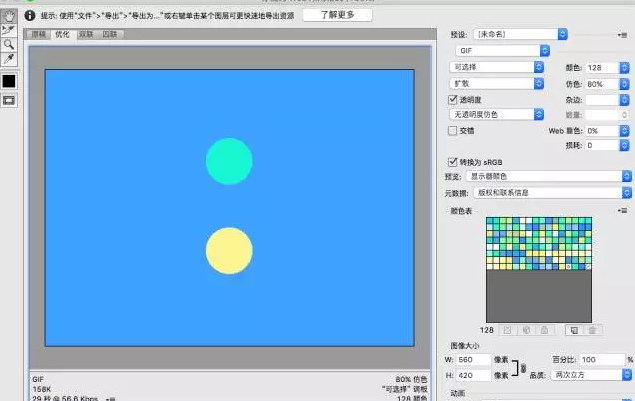Open the GIF file format dropdown
This screenshot has width=635, height=401.
pos(503,51)
